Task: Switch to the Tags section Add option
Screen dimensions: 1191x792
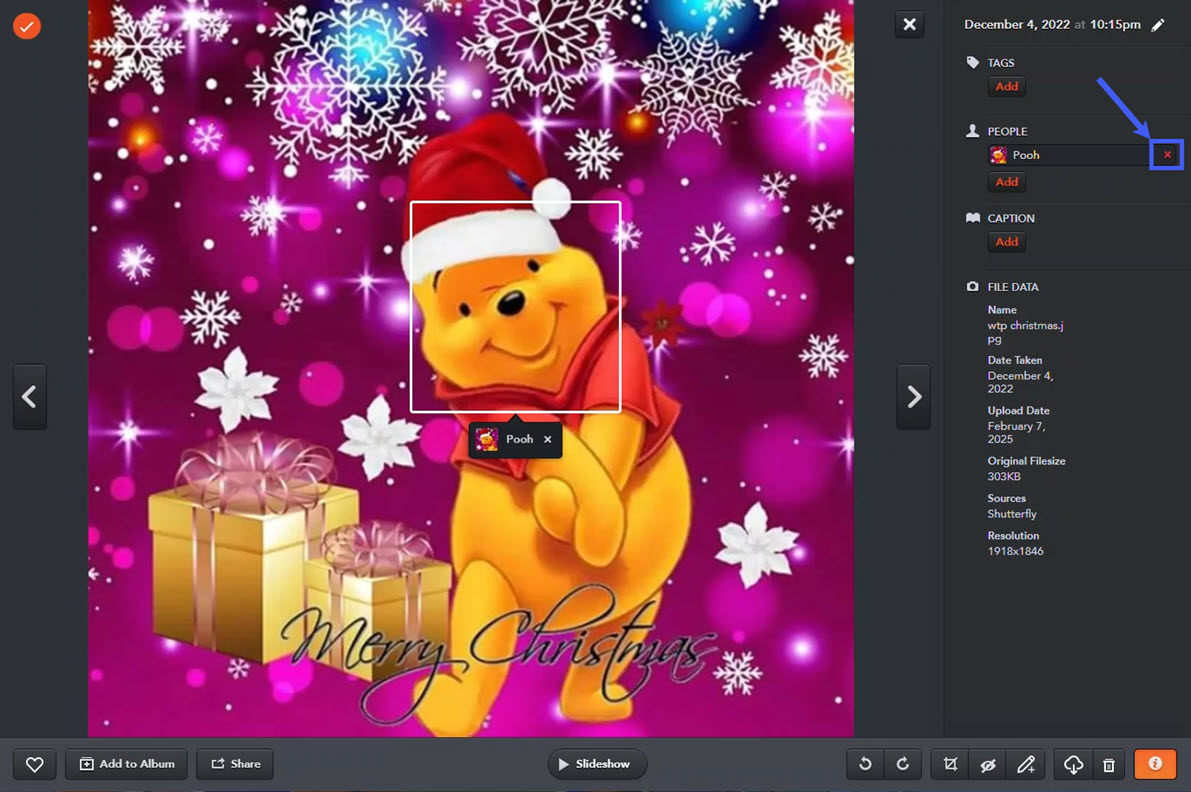Action: 1006,86
